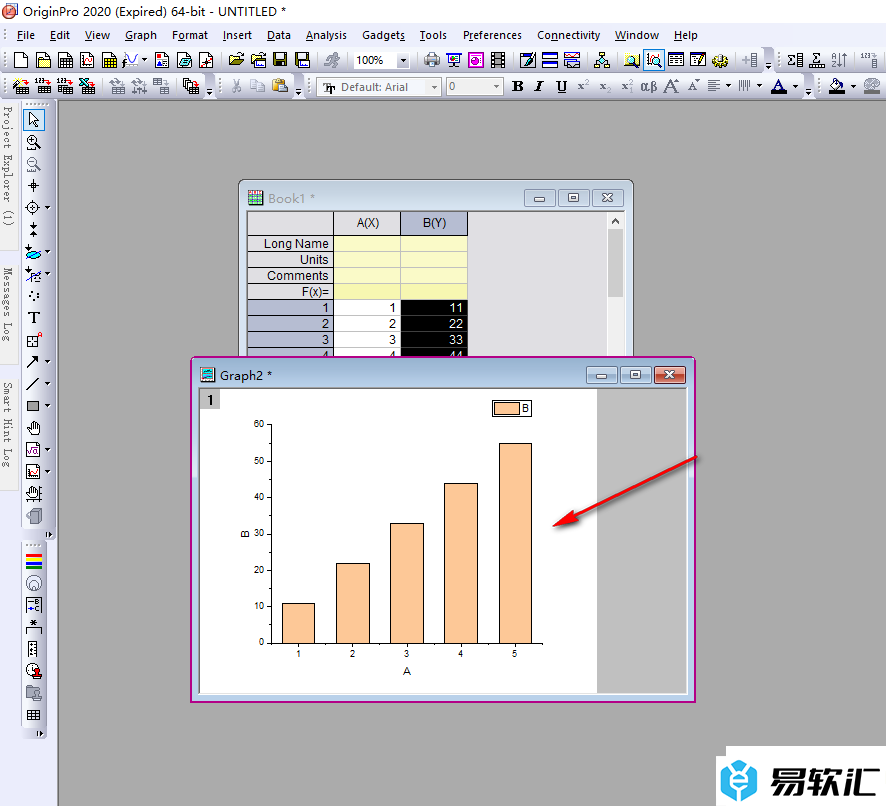Select the Line drawing tool
This screenshot has height=806, width=886.
(33, 384)
